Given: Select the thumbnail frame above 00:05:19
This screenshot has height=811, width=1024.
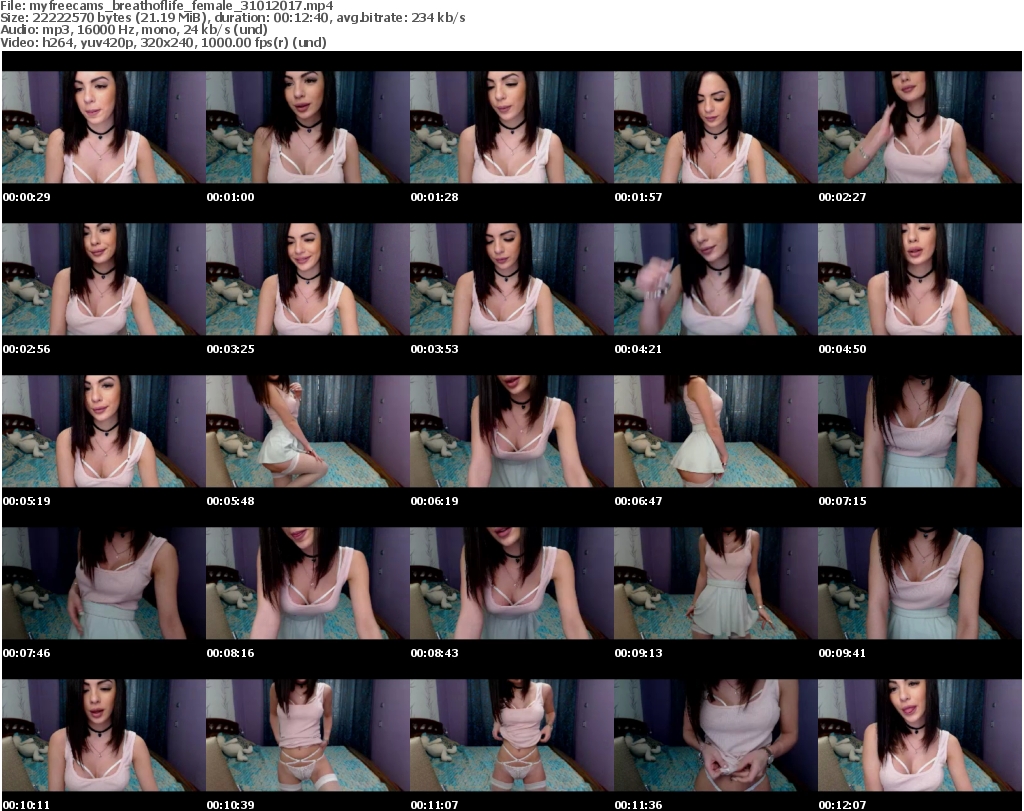Looking at the screenshot, I should point(103,431).
